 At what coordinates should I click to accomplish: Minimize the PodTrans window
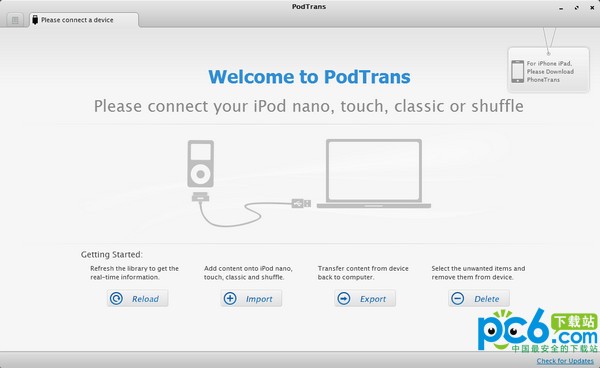[561, 8]
